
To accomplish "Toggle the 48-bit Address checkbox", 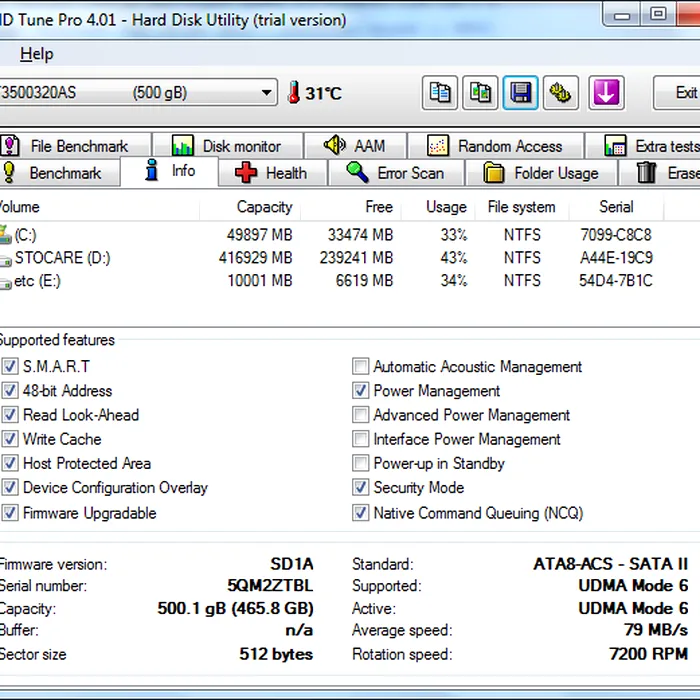I will tap(10, 391).
